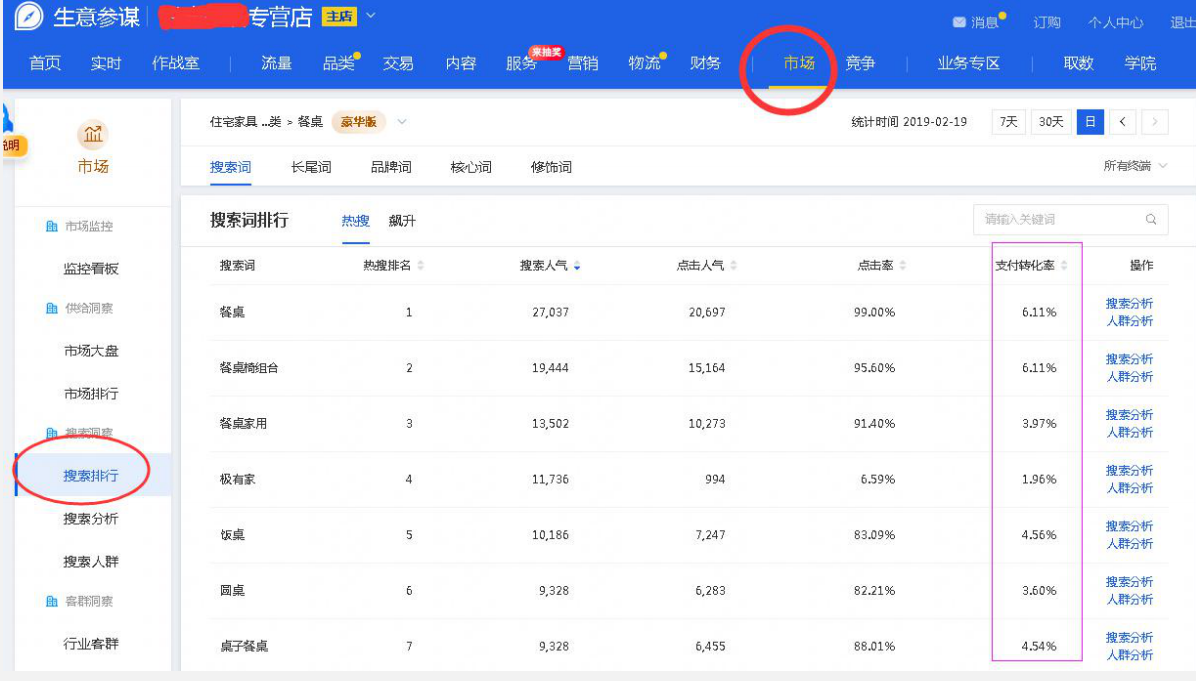Open the 作战室 nav item
The height and width of the screenshot is (681, 1196).
pos(175,63)
